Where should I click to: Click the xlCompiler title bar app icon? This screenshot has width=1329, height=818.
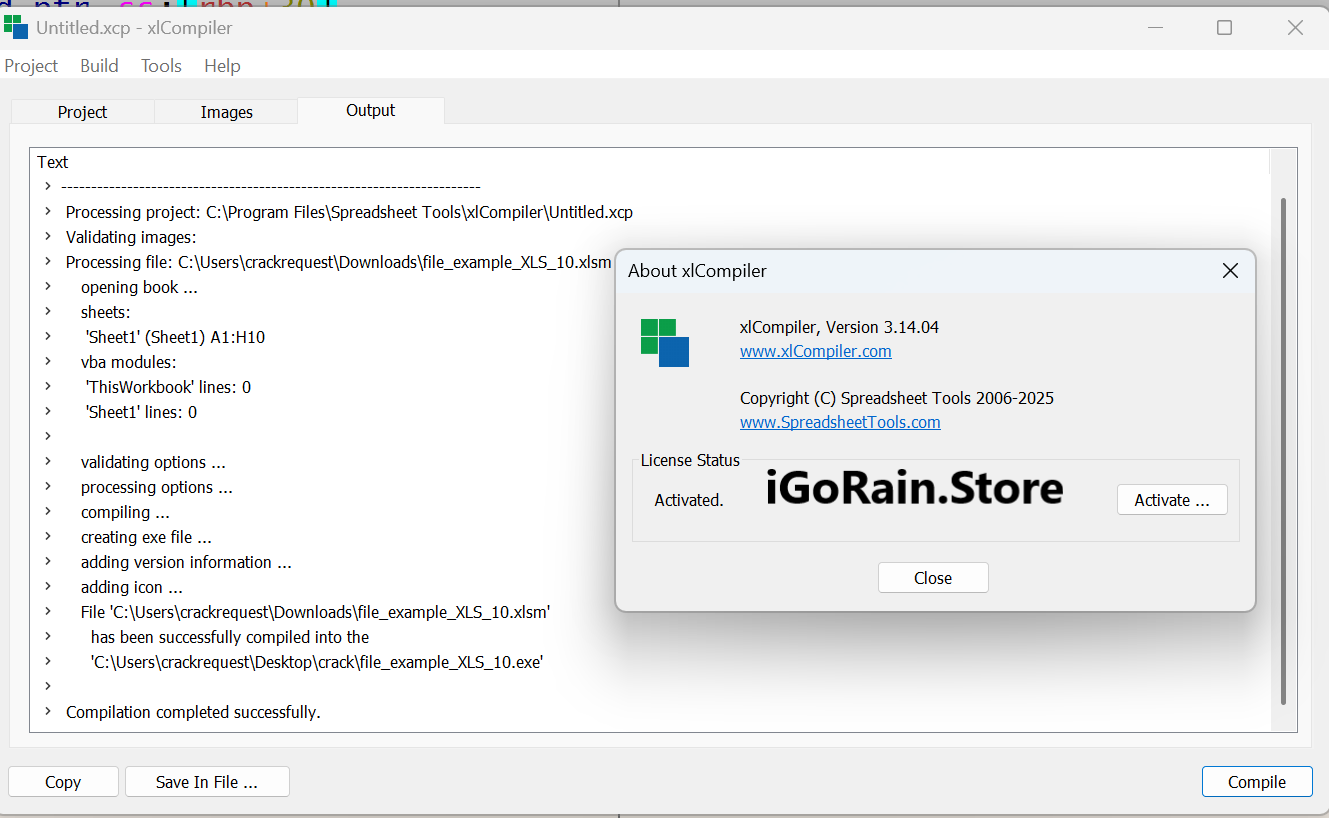click(x=16, y=27)
